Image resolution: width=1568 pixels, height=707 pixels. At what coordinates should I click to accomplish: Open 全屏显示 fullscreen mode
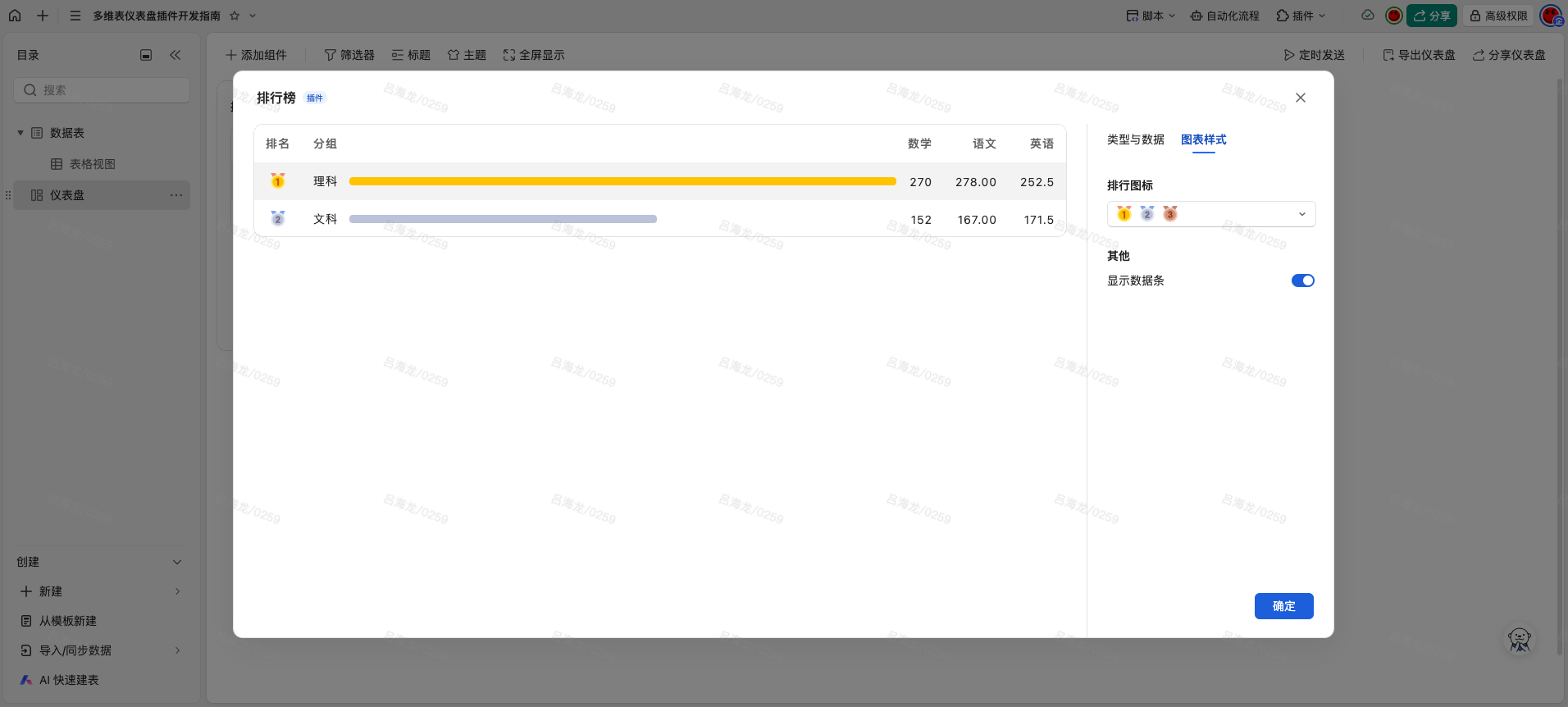(x=534, y=55)
